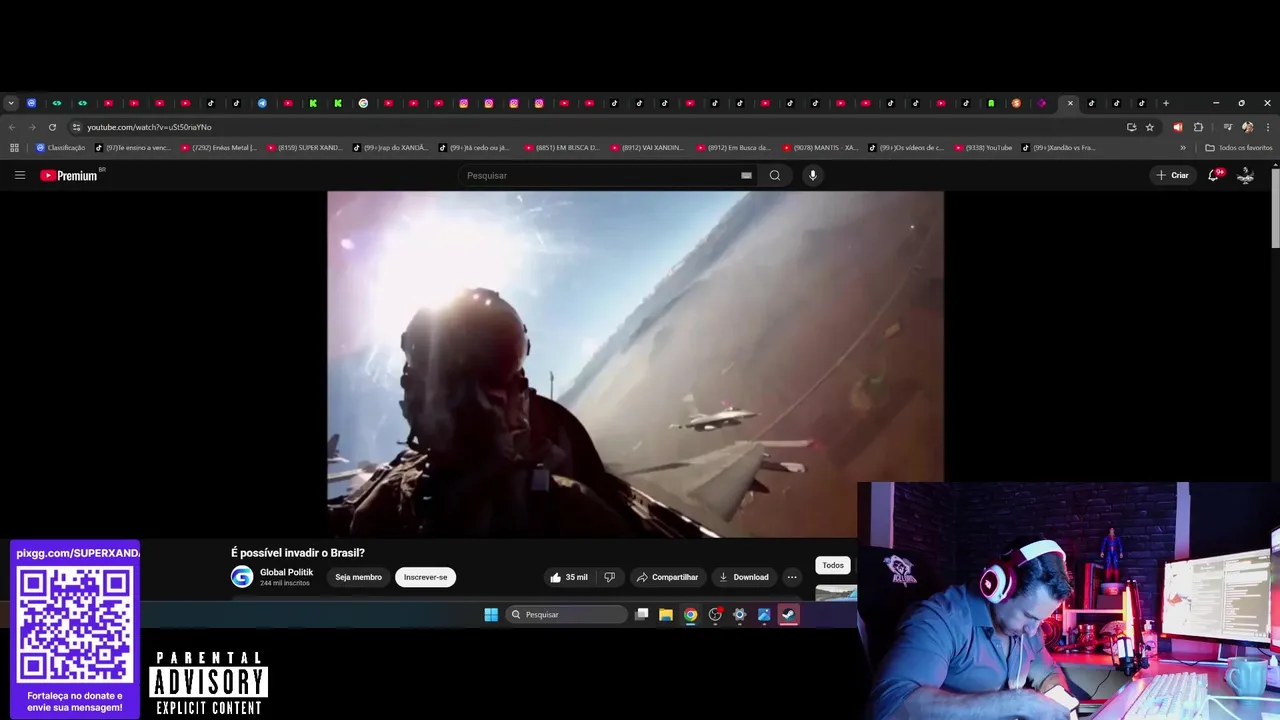Image resolution: width=1280 pixels, height=720 pixels.
Task: Go back in Chrome
Action: (12, 127)
